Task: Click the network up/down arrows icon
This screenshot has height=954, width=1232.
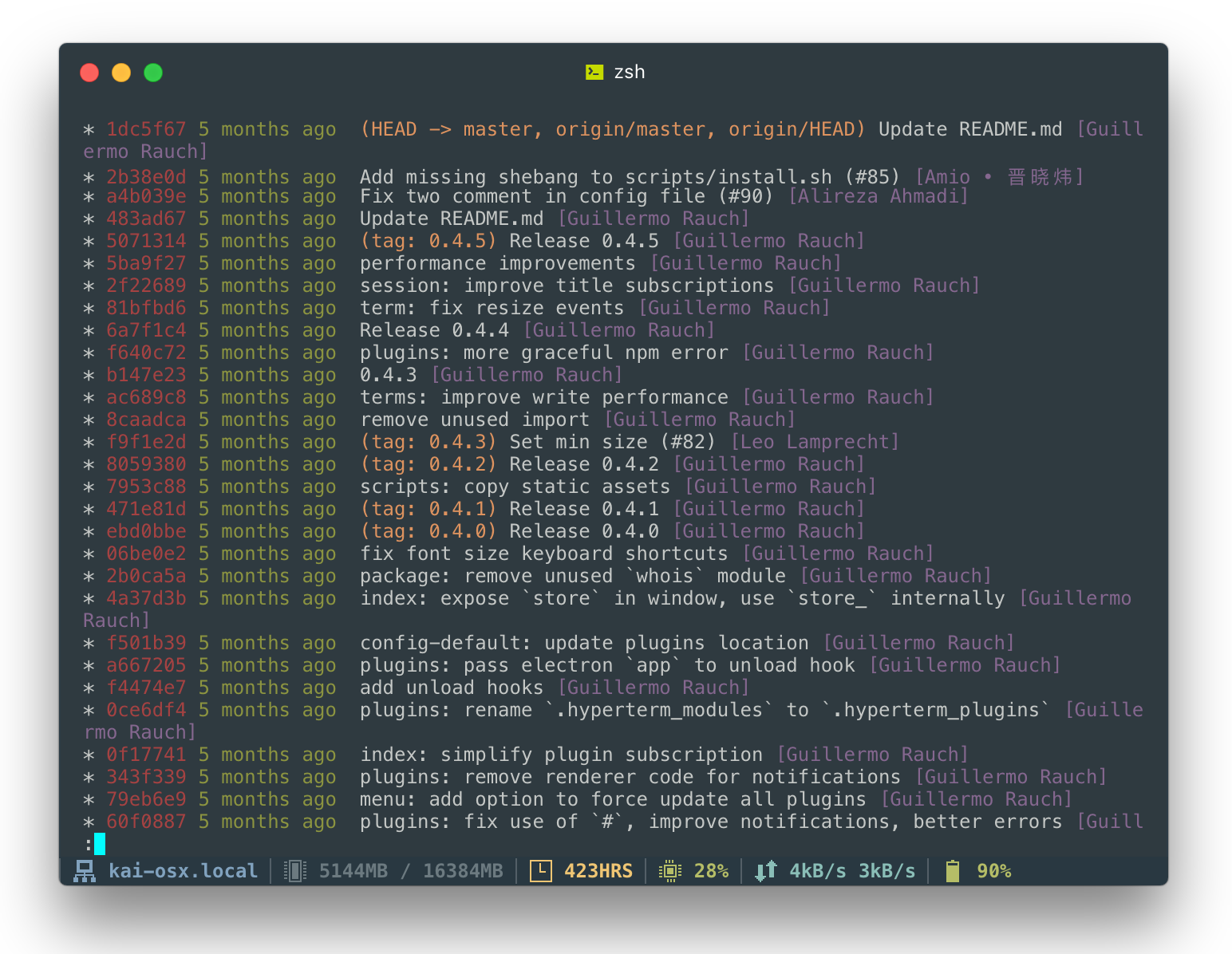Action: pyautogui.click(x=766, y=871)
